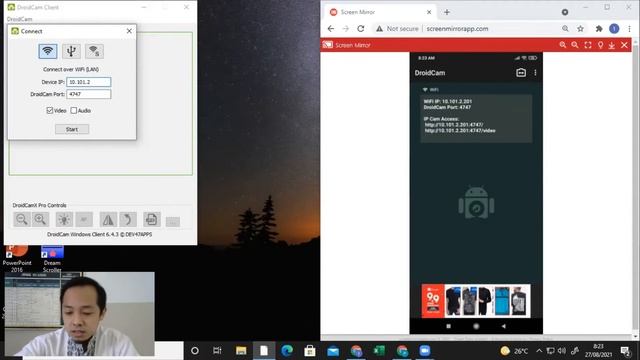Click the 26°C weather widget
This screenshot has width=640, height=360.
point(514,351)
